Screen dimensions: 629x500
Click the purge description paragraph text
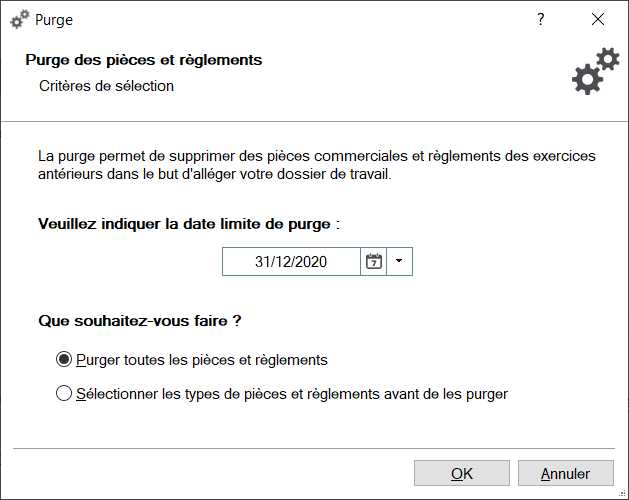pos(315,166)
